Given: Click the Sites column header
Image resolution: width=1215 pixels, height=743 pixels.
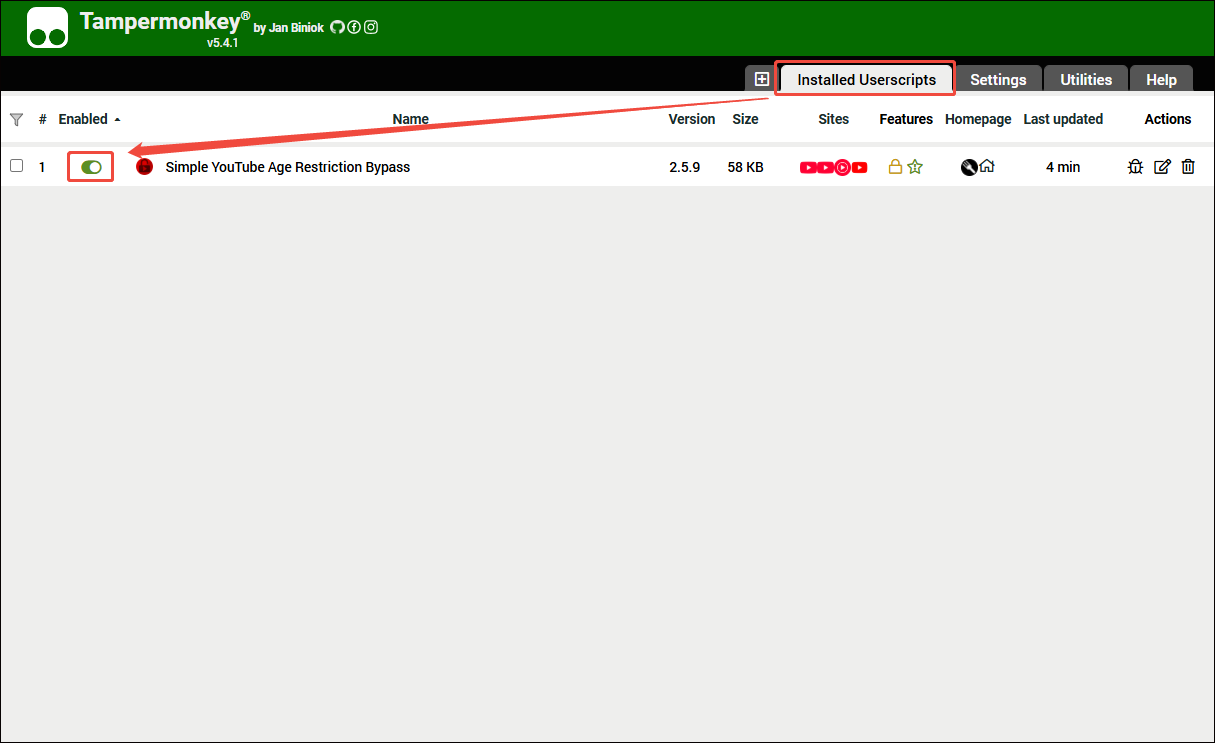Looking at the screenshot, I should tap(833, 119).
